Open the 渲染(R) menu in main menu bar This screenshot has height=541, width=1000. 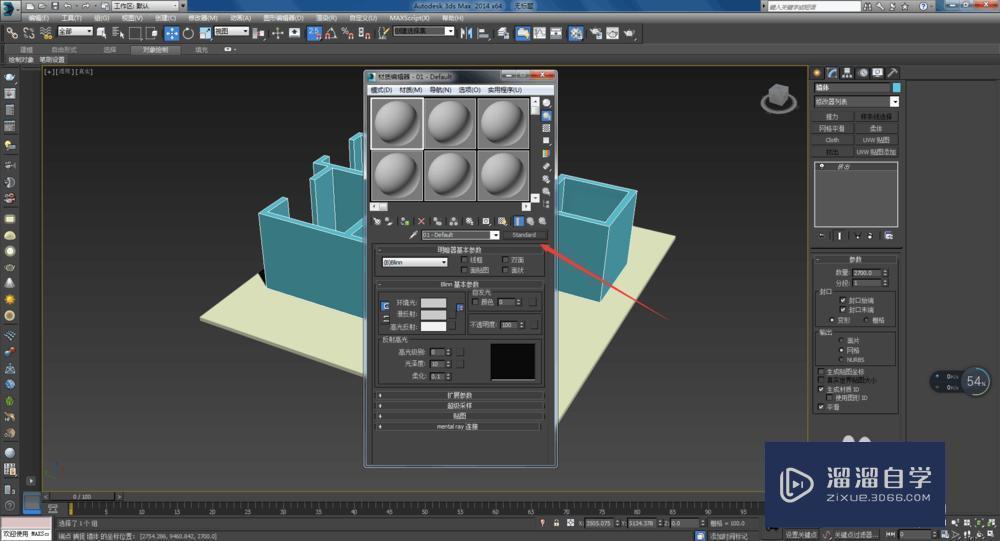pyautogui.click(x=329, y=18)
